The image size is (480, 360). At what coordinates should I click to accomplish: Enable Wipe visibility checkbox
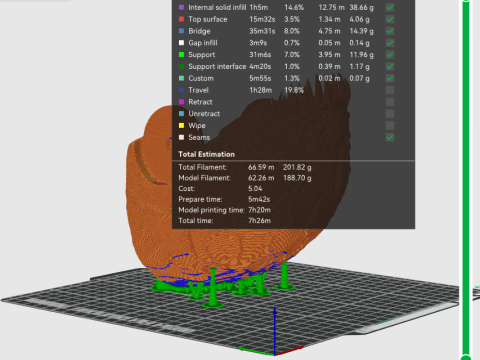(390, 126)
